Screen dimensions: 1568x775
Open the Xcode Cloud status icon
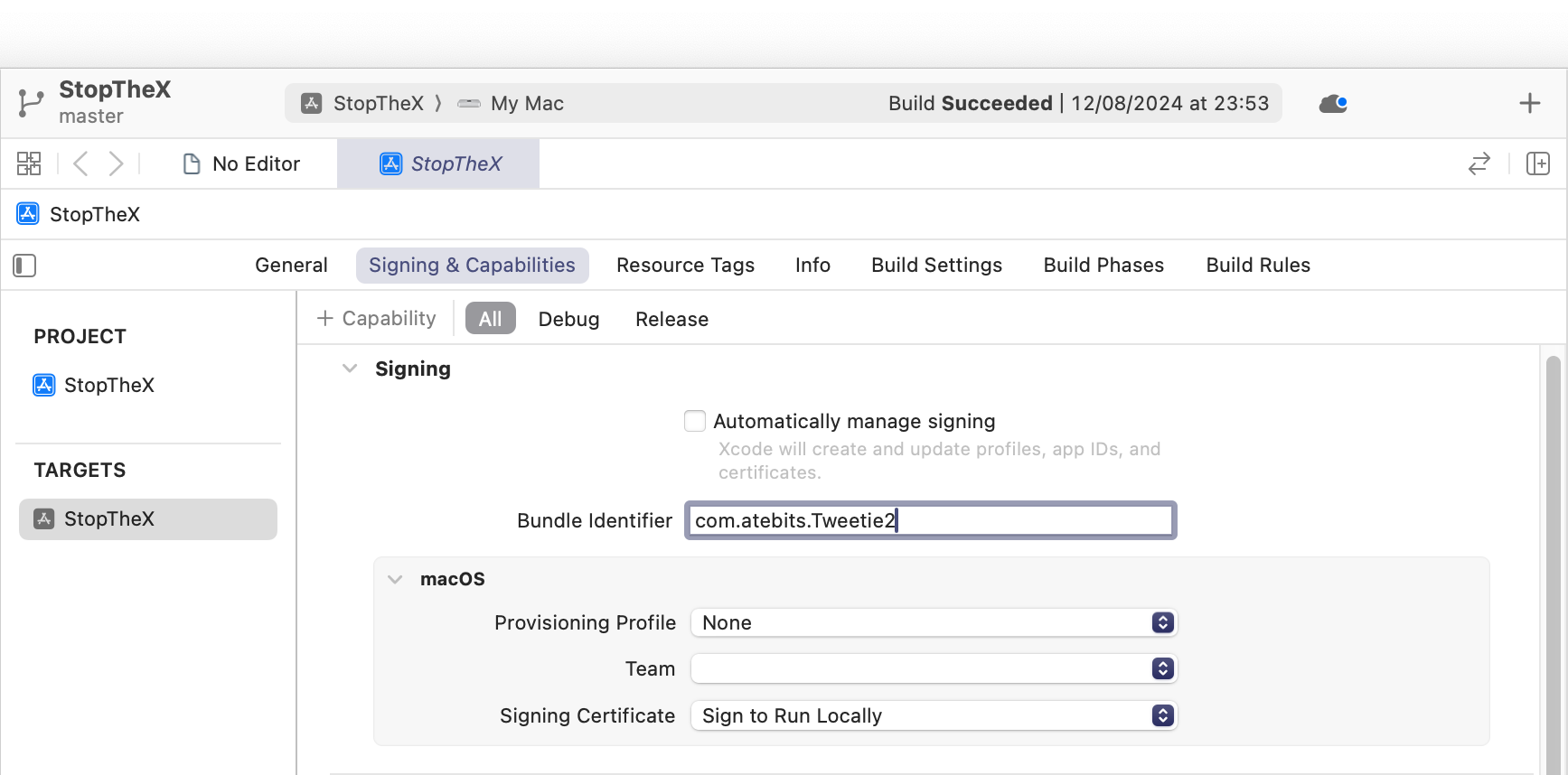click(1333, 104)
